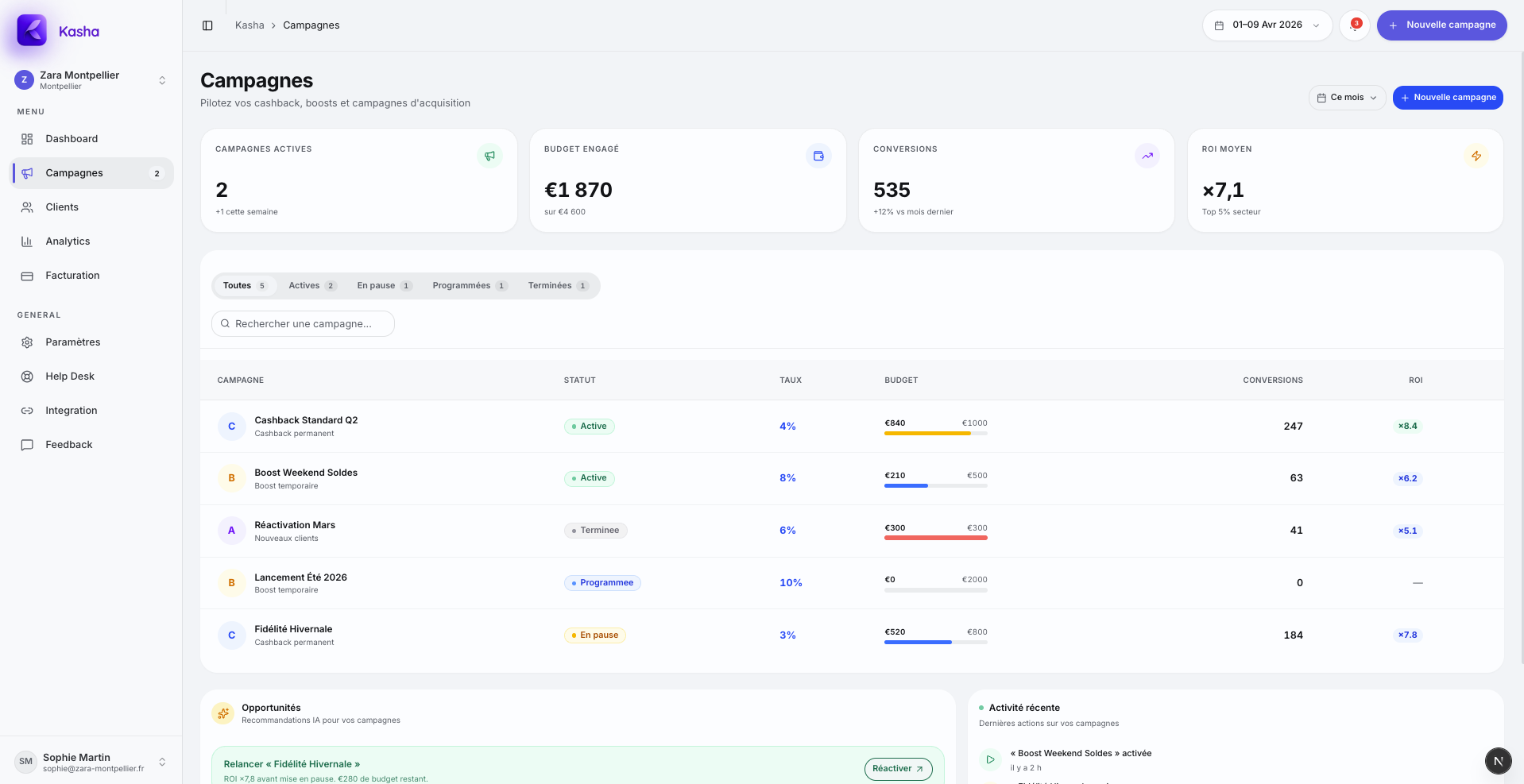
Task: Click the play icon beside Boost Weekend Soldes activity
Action: [990, 759]
